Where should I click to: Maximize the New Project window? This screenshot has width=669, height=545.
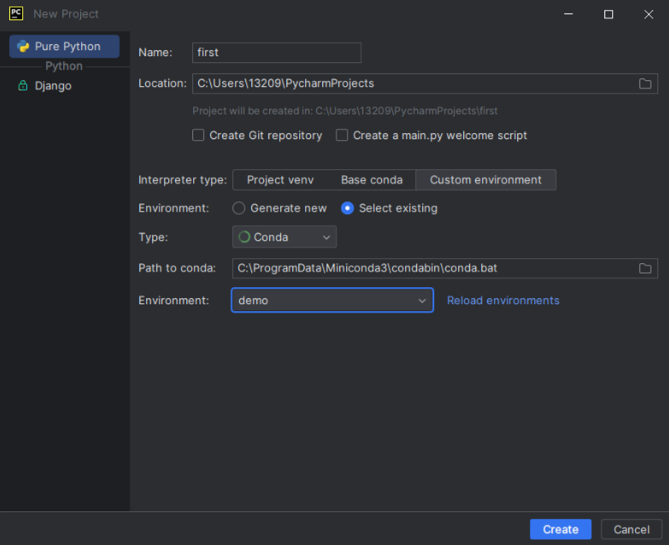click(608, 14)
